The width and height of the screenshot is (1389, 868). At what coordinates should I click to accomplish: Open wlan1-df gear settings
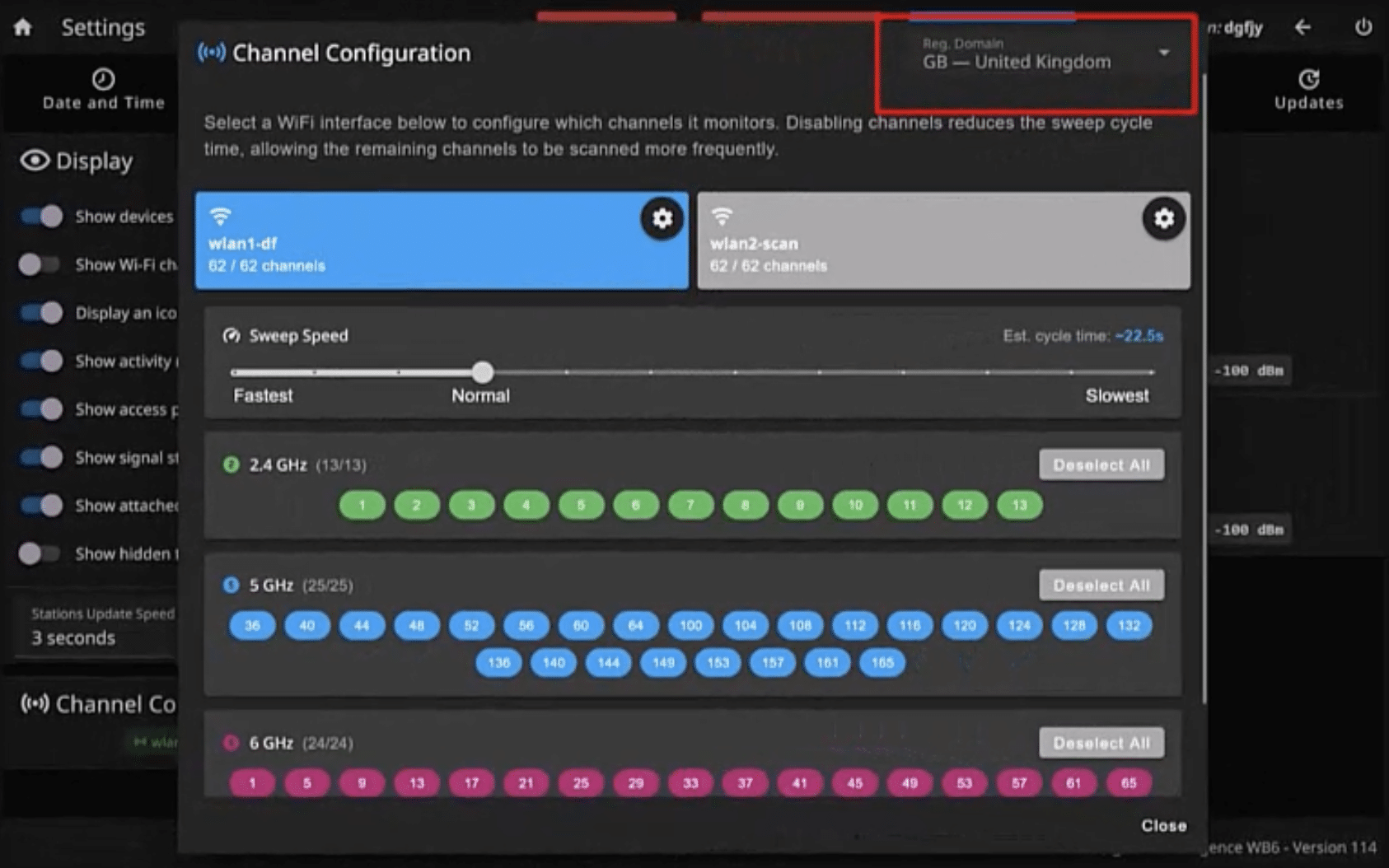[662, 218]
